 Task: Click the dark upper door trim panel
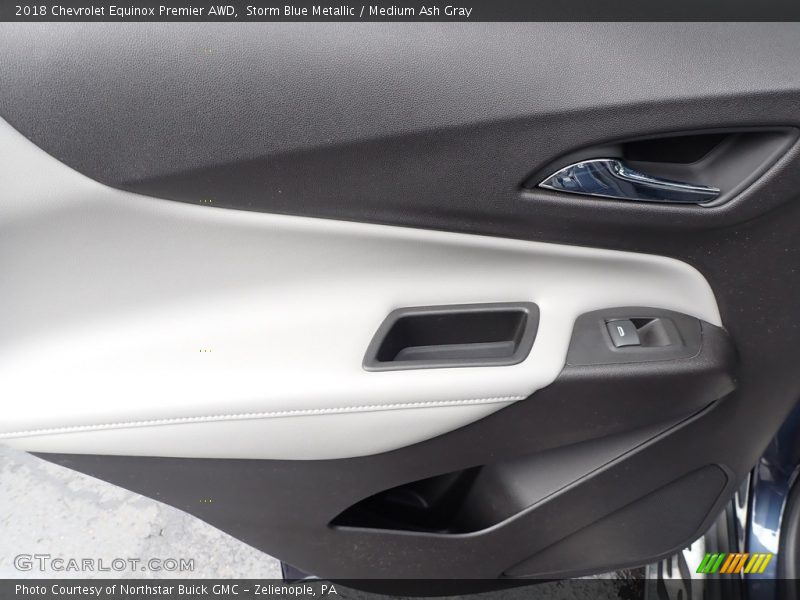pos(300,110)
